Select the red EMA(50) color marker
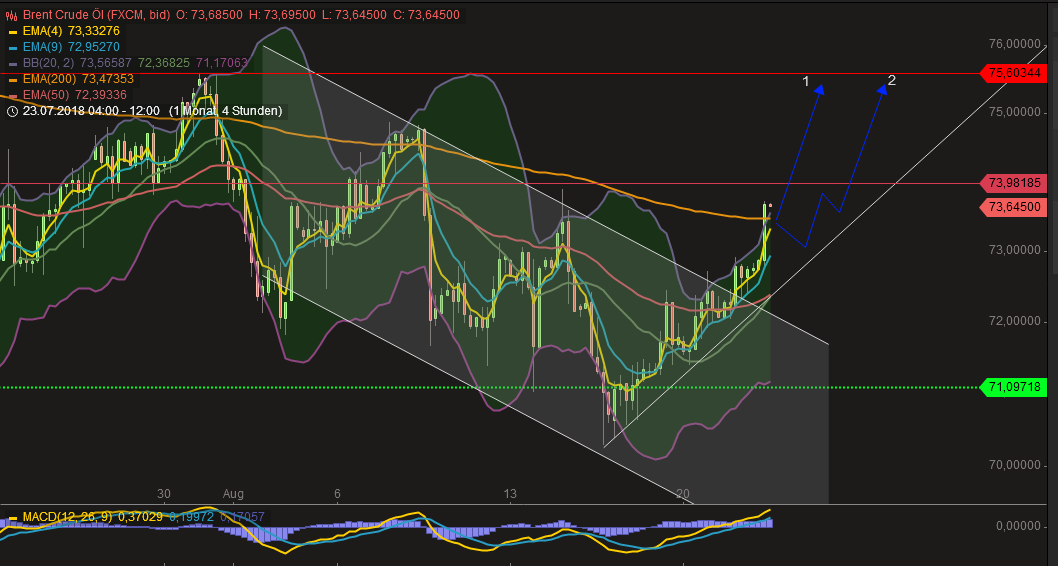1058x566 pixels. pos(12,95)
